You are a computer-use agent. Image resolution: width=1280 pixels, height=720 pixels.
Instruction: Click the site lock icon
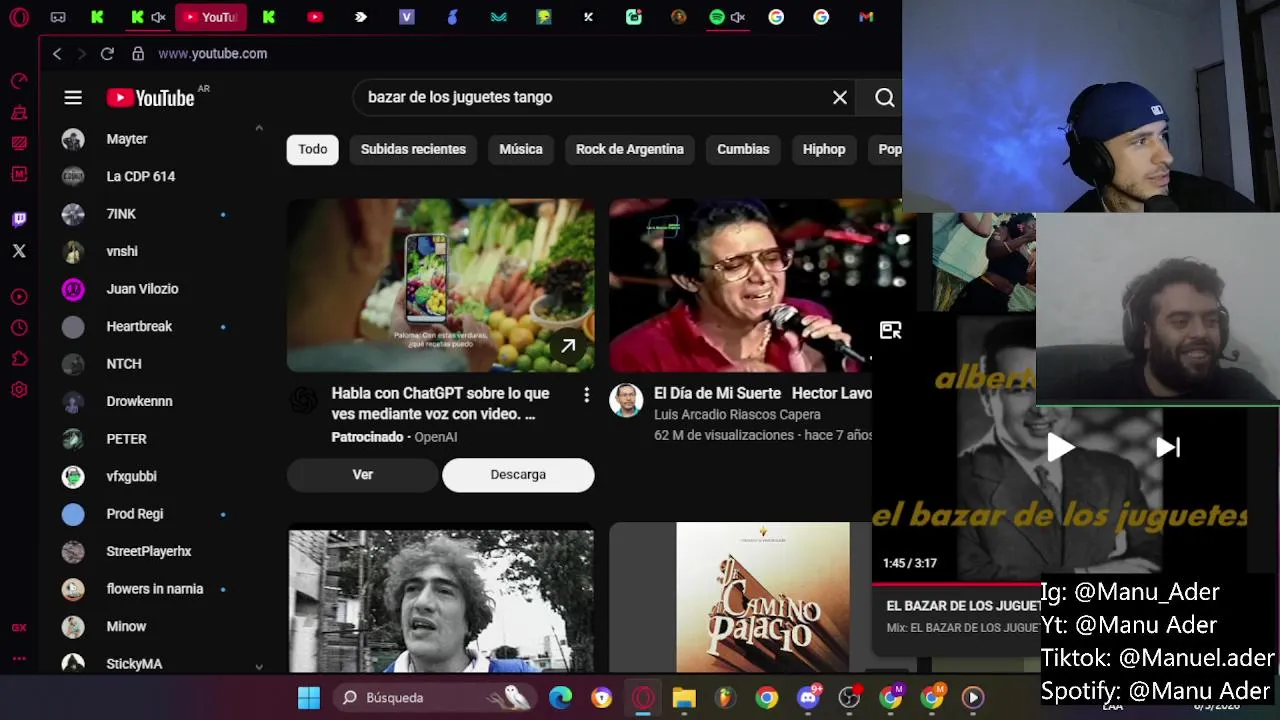click(137, 54)
